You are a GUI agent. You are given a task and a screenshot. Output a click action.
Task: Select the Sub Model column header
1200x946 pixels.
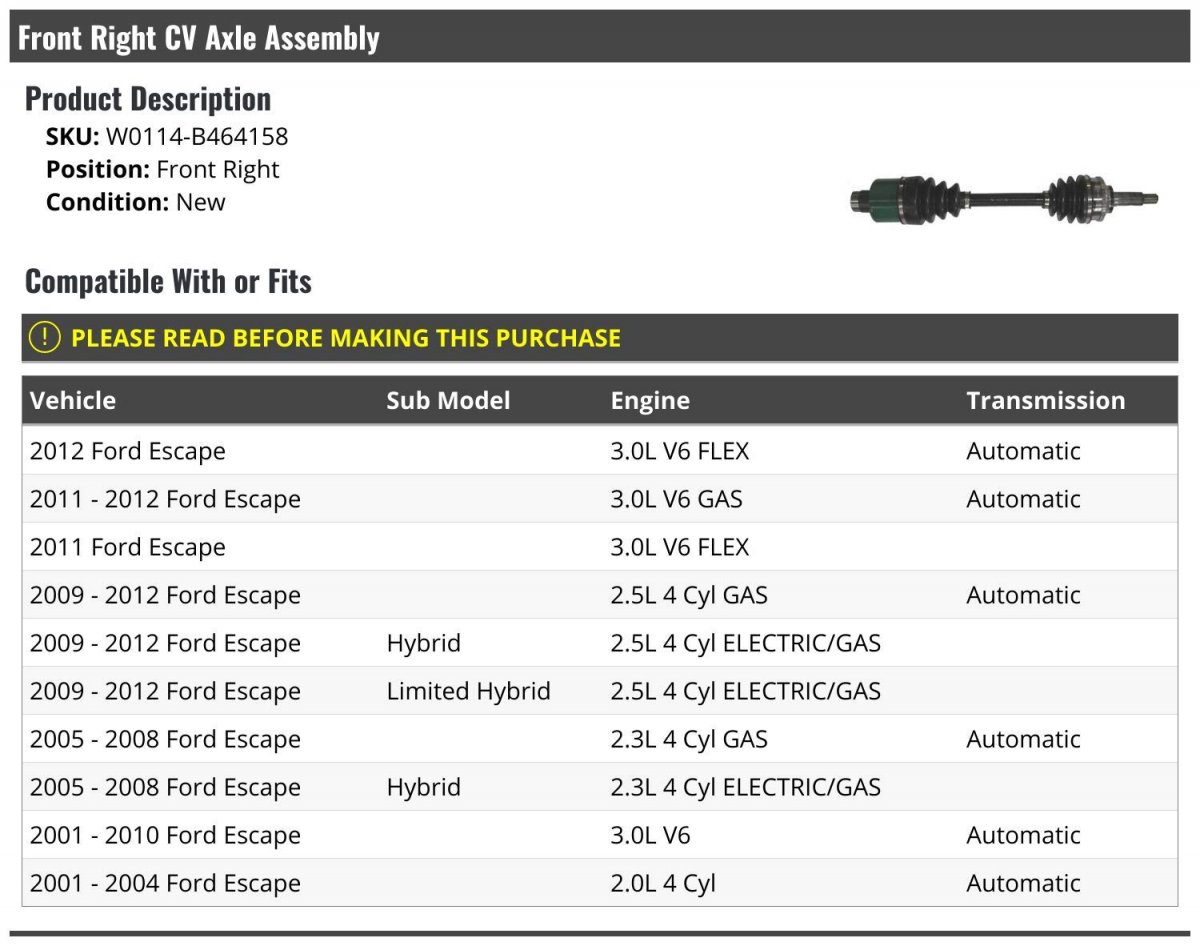448,401
